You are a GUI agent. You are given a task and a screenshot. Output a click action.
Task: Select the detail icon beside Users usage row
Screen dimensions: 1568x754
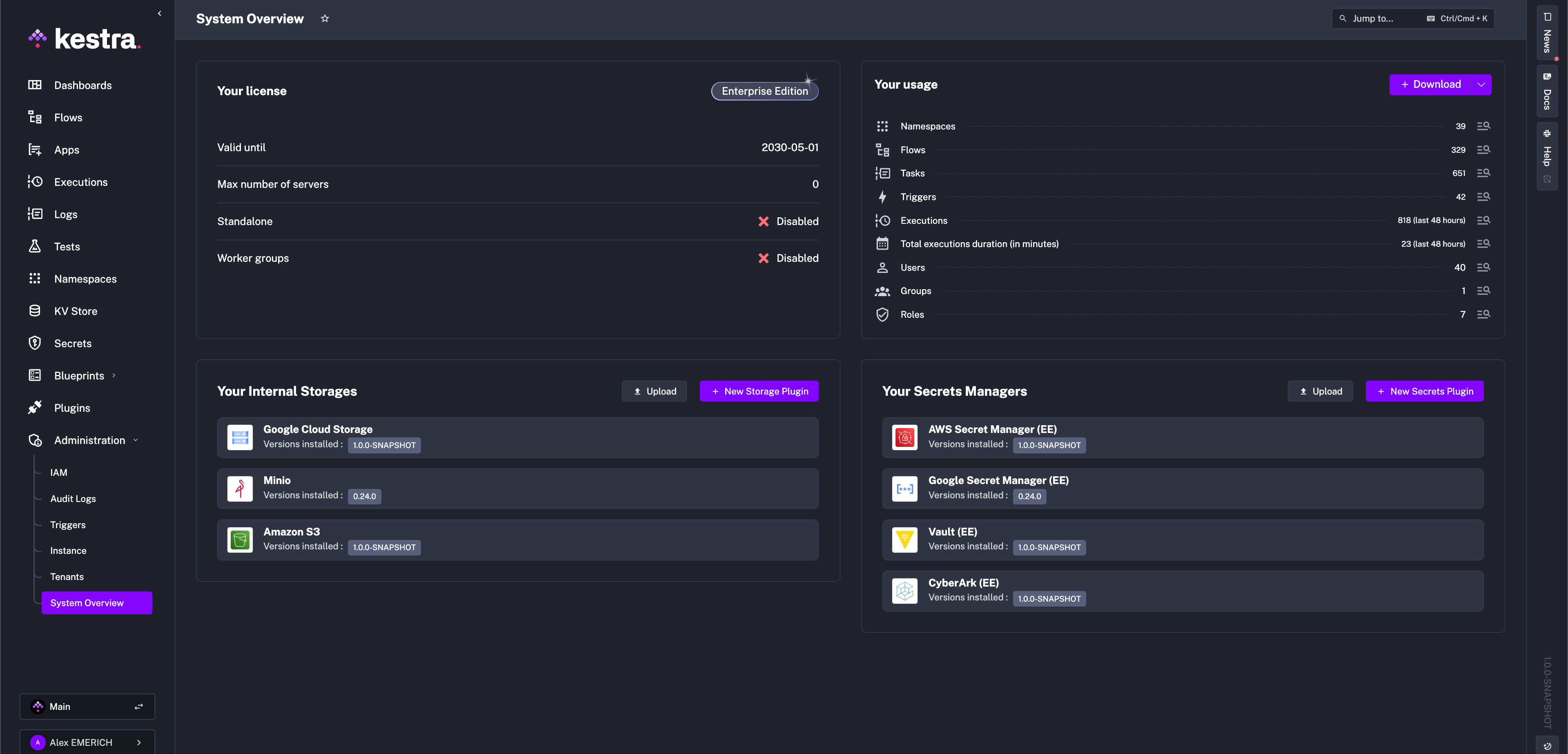pyautogui.click(x=1483, y=268)
